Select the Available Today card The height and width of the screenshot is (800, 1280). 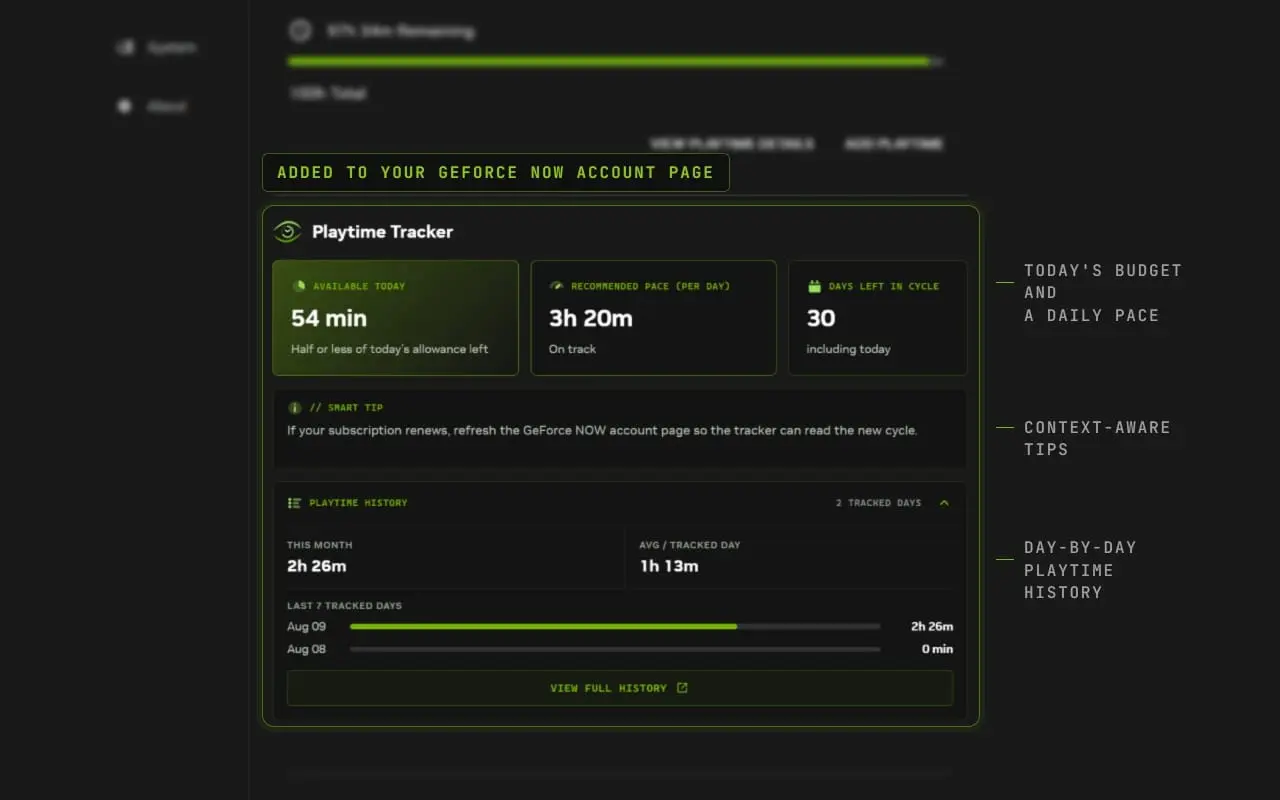pyautogui.click(x=395, y=318)
